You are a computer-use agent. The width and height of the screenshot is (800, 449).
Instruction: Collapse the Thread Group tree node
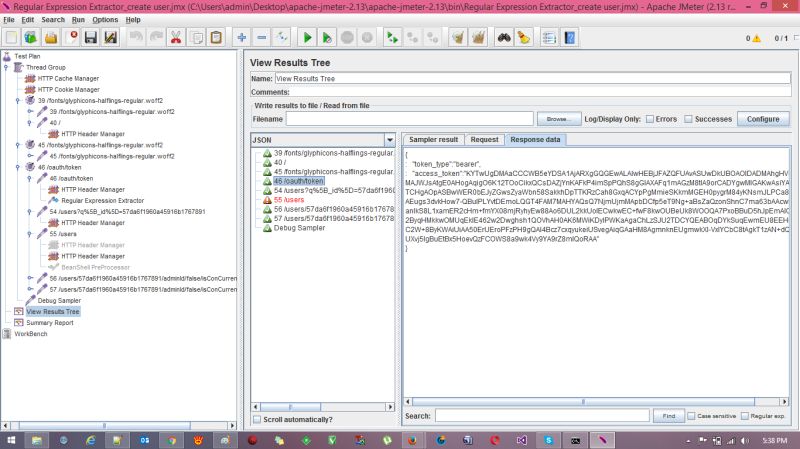pyautogui.click(x=6, y=67)
